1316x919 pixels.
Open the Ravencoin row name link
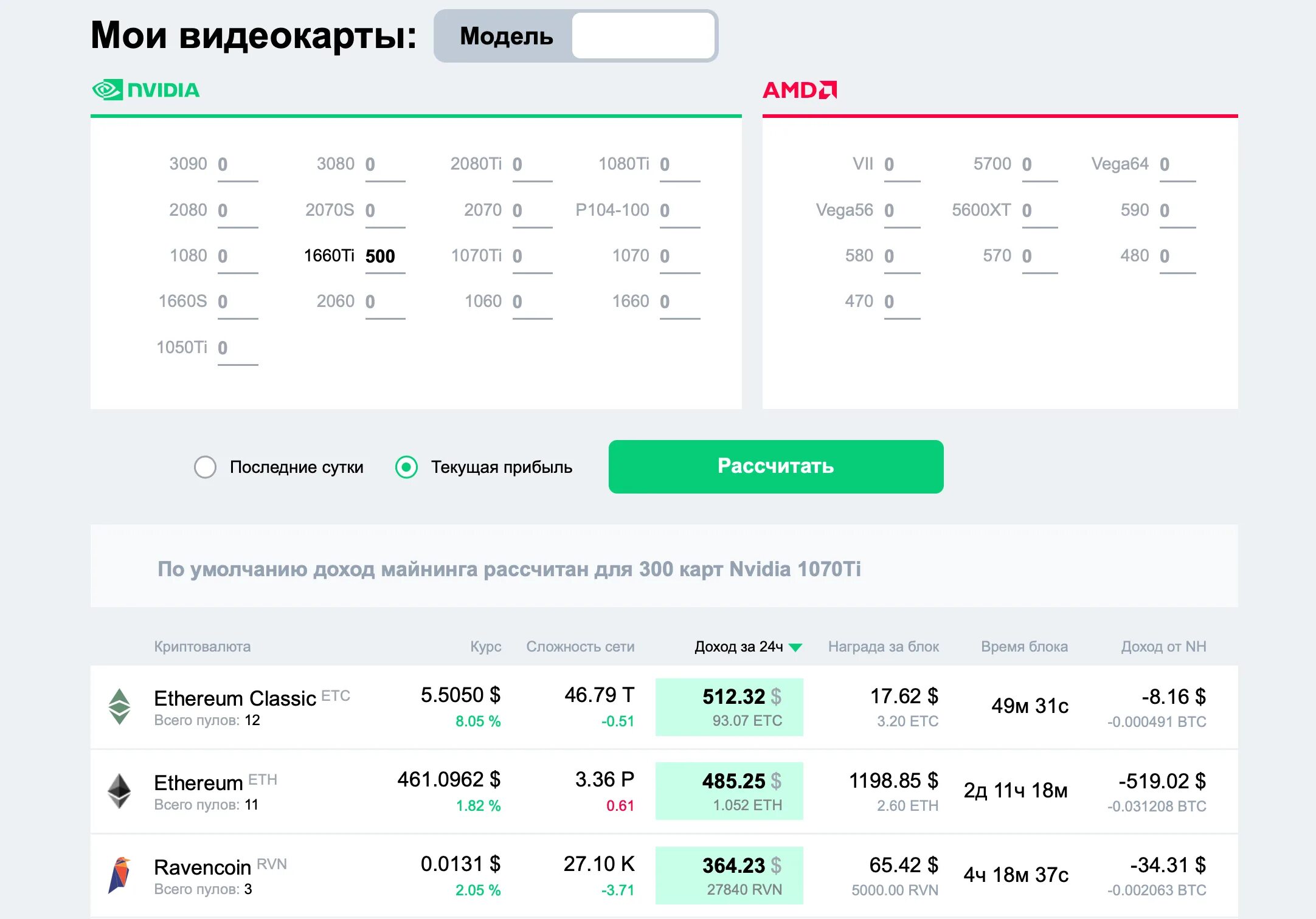coord(203,867)
